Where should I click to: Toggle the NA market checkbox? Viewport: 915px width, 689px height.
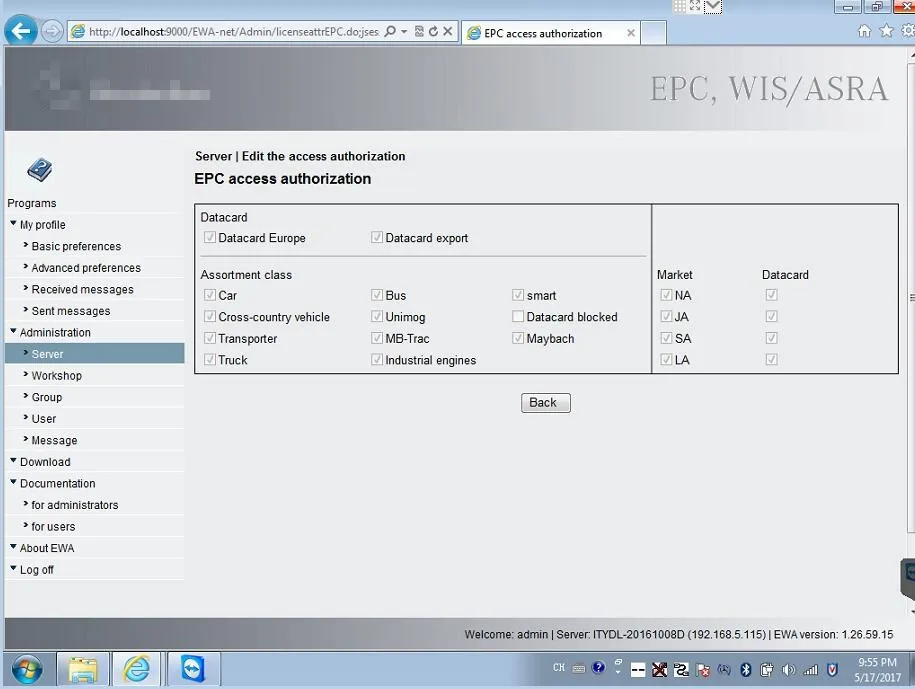click(666, 295)
